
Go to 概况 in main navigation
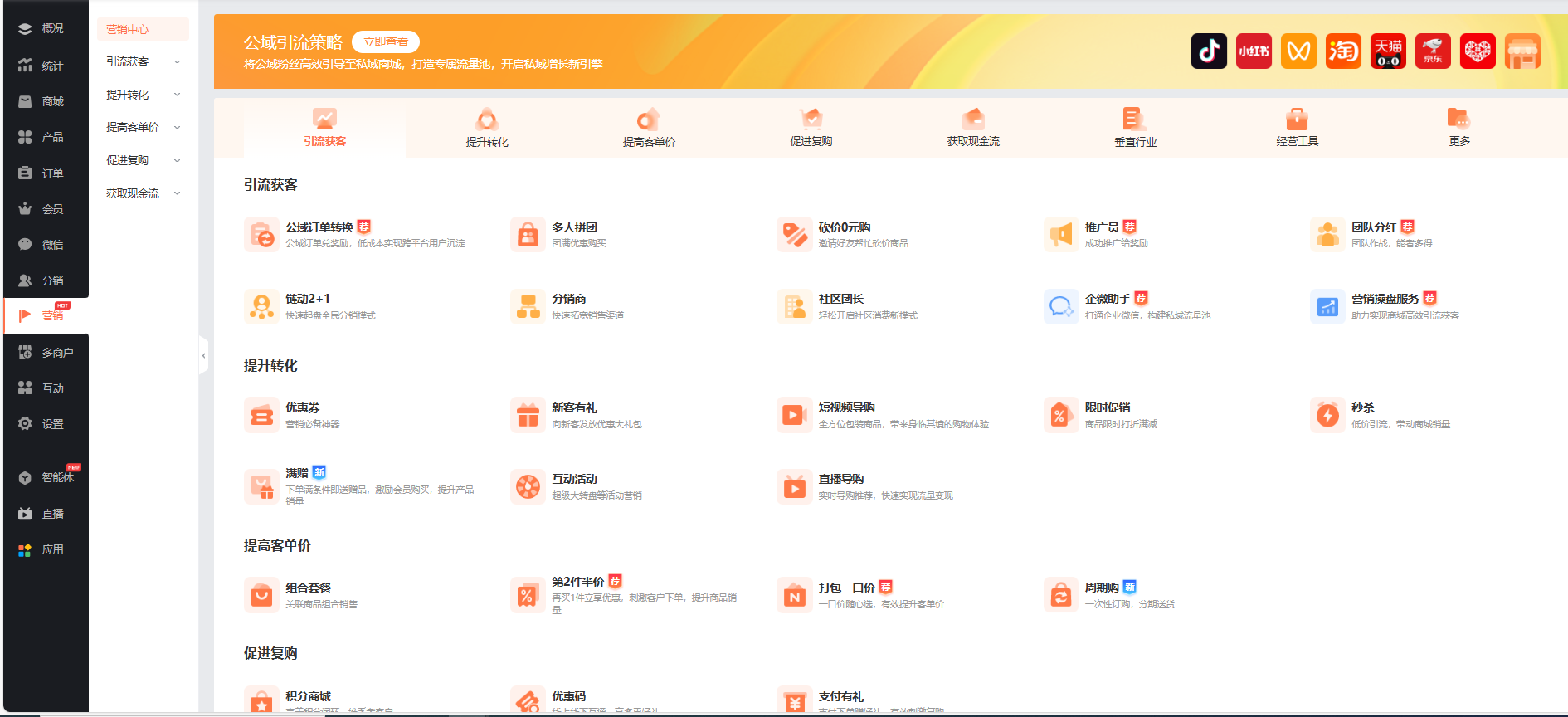46,28
